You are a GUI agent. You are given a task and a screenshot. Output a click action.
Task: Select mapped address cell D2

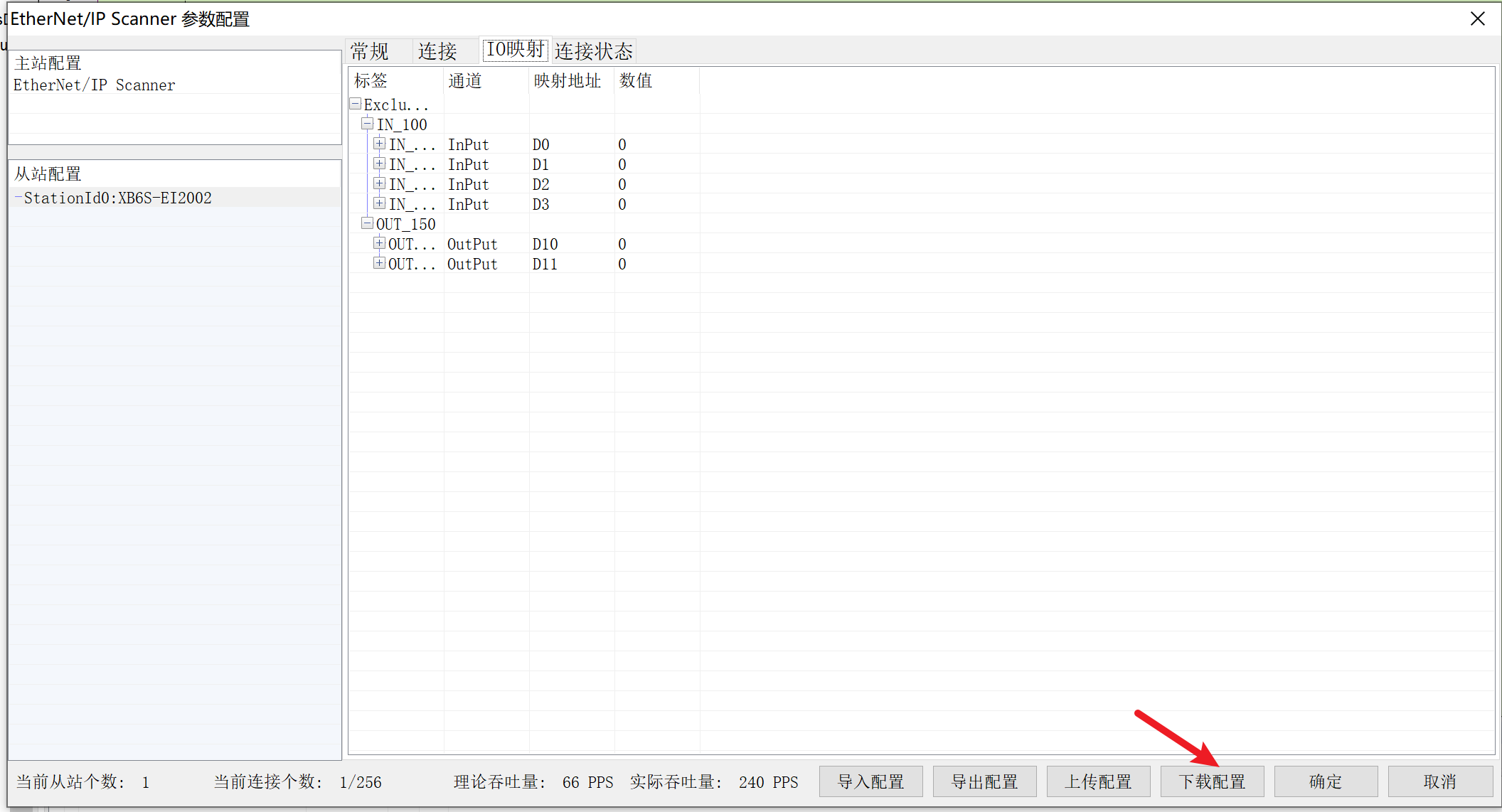(541, 184)
